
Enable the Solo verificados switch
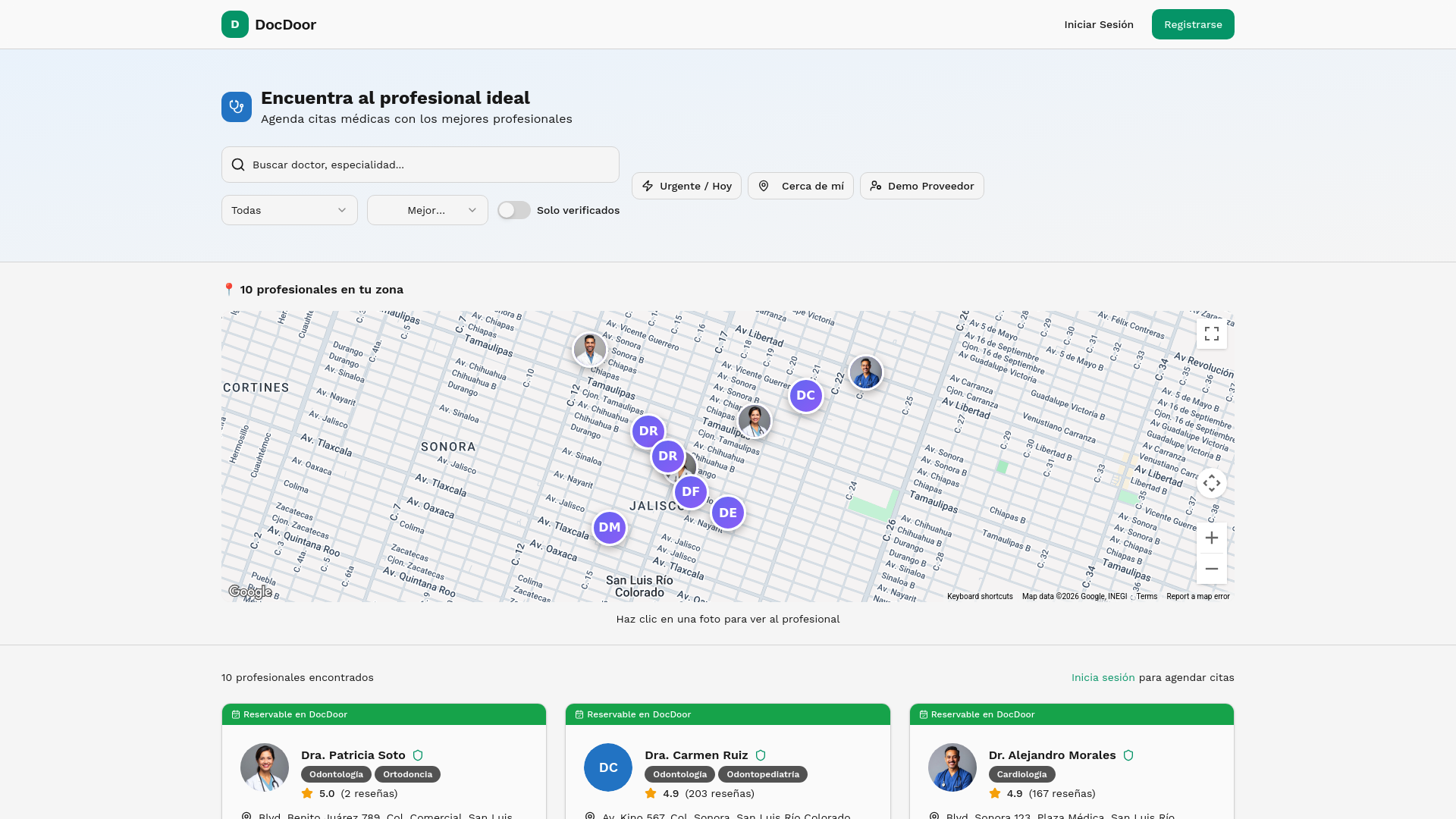pyautogui.click(x=514, y=210)
